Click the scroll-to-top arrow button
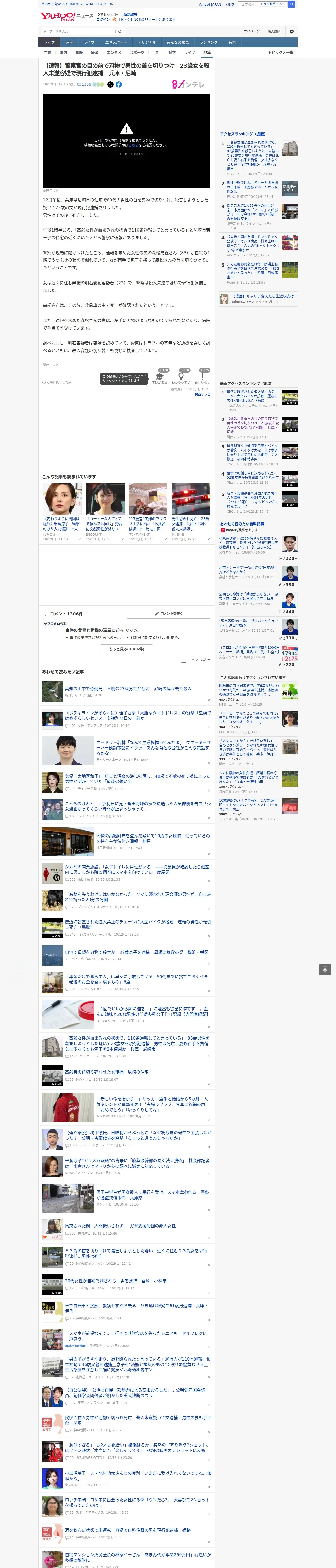The image size is (336, 1568). (x=325, y=970)
